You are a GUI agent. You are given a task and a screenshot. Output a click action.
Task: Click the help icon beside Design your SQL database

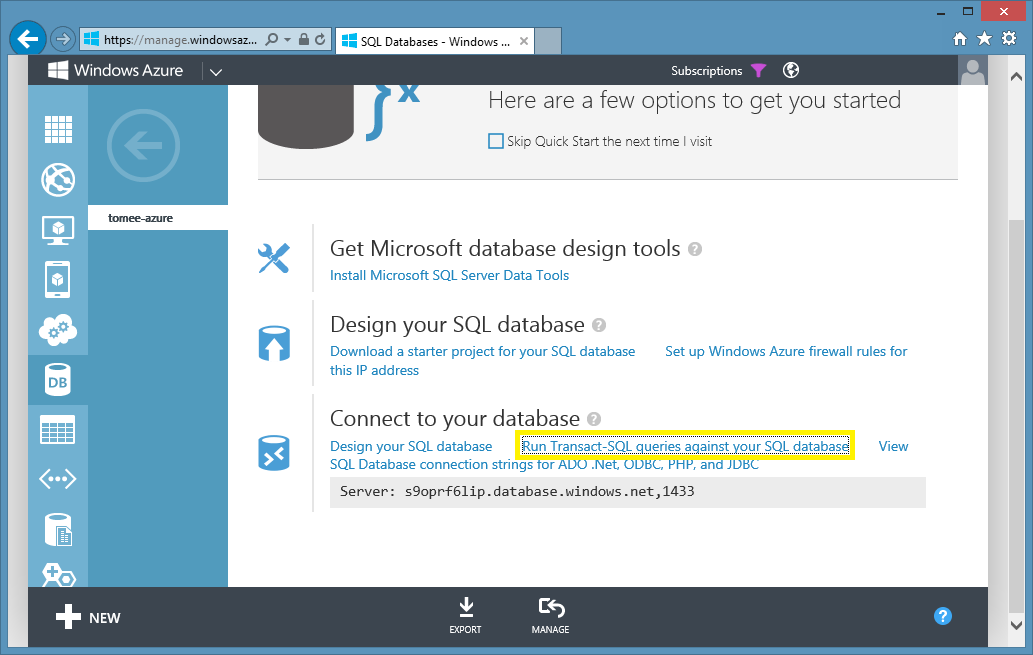[x=599, y=326]
